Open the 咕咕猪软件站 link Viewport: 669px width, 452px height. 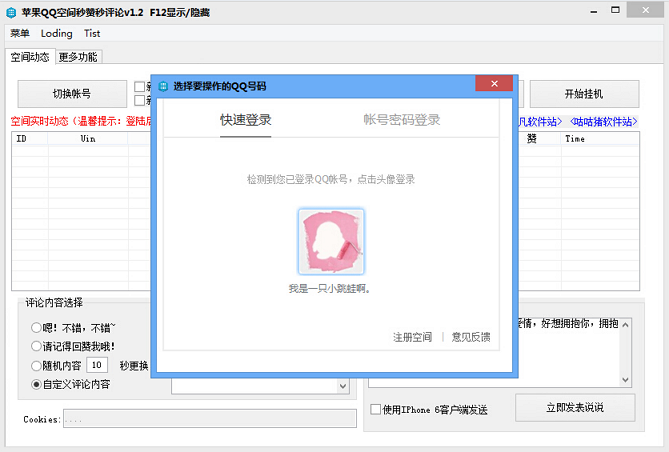pyautogui.click(x=603, y=122)
